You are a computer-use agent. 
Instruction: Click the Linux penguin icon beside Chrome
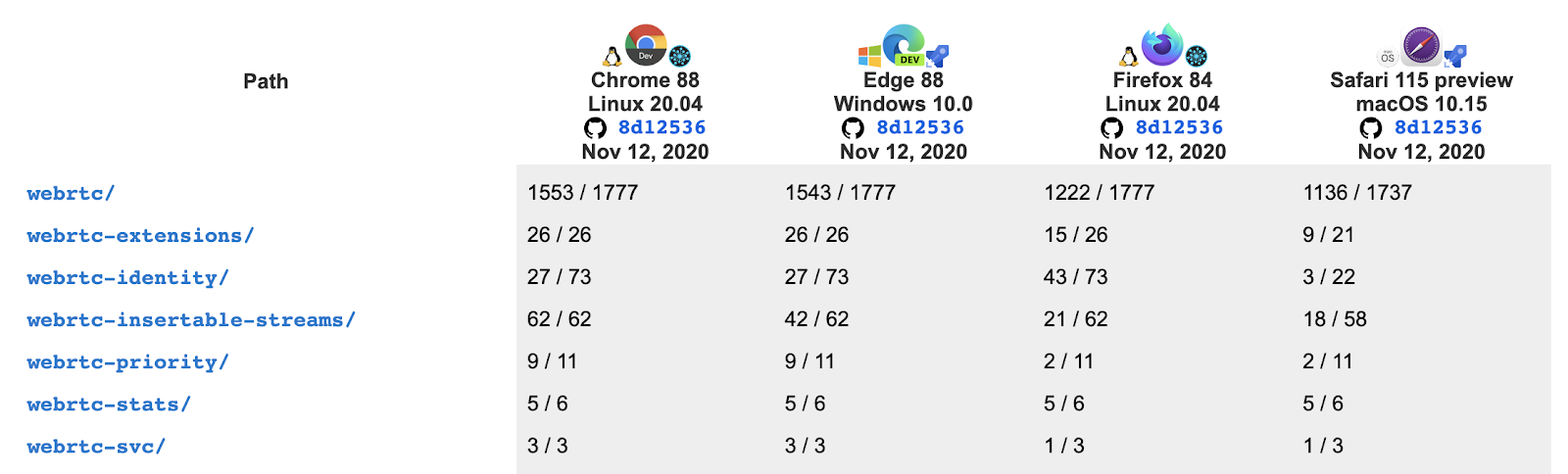coord(612,57)
